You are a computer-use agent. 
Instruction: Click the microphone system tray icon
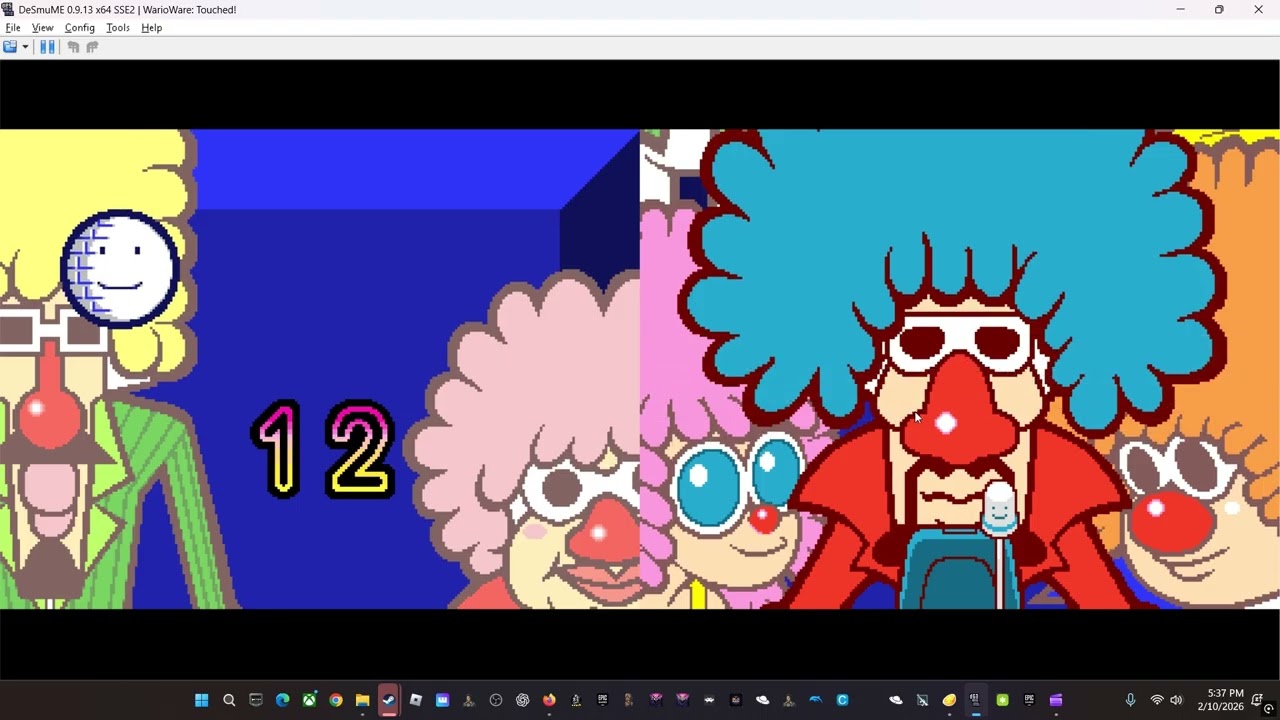point(1130,700)
